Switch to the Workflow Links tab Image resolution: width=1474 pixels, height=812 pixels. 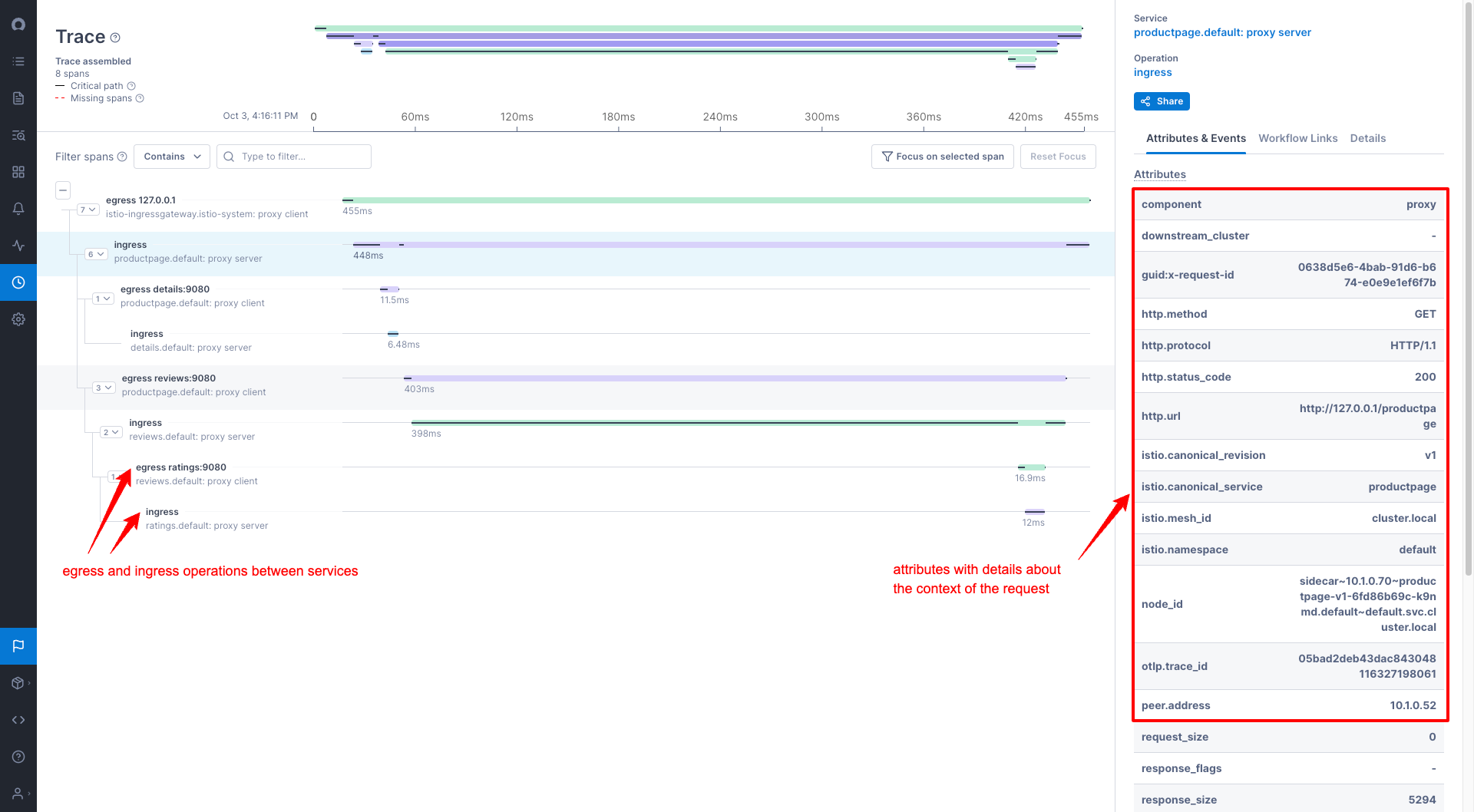(1297, 138)
